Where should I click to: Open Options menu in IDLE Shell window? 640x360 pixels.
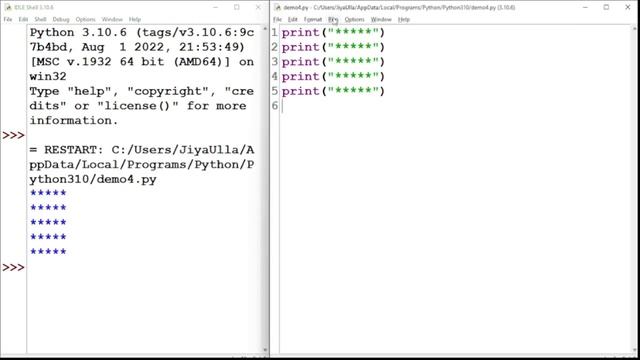[85, 19]
